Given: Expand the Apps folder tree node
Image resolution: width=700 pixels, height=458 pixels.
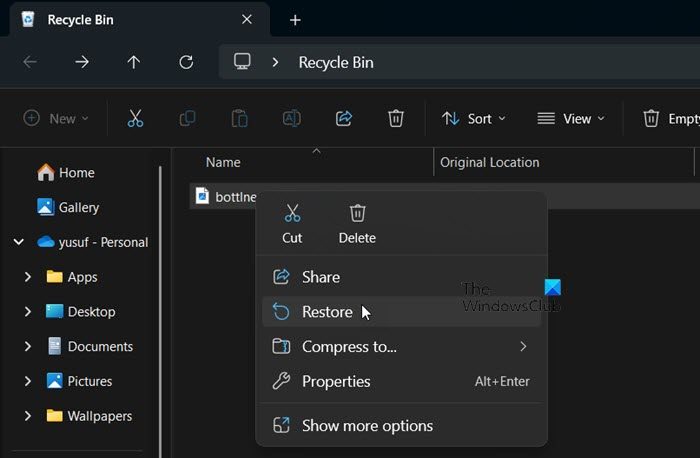Looking at the screenshot, I should 28,277.
